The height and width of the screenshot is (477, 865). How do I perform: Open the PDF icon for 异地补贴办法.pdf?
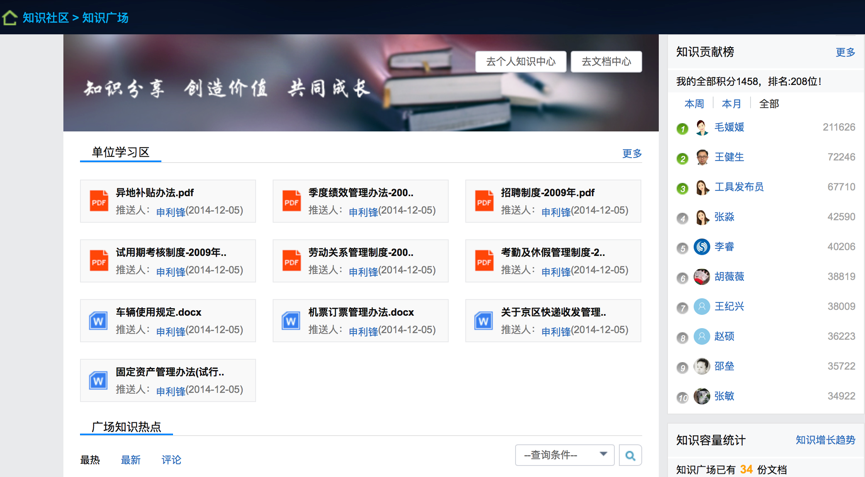click(99, 201)
